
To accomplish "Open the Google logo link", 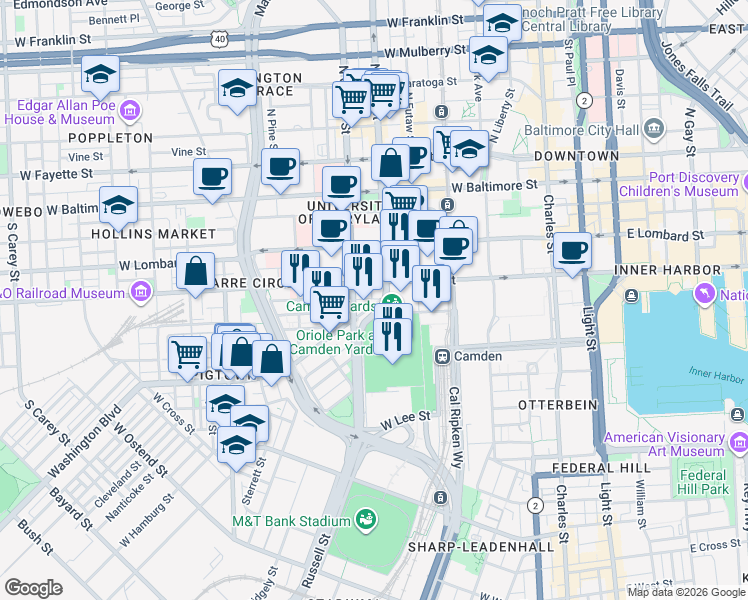I will 33,588.
